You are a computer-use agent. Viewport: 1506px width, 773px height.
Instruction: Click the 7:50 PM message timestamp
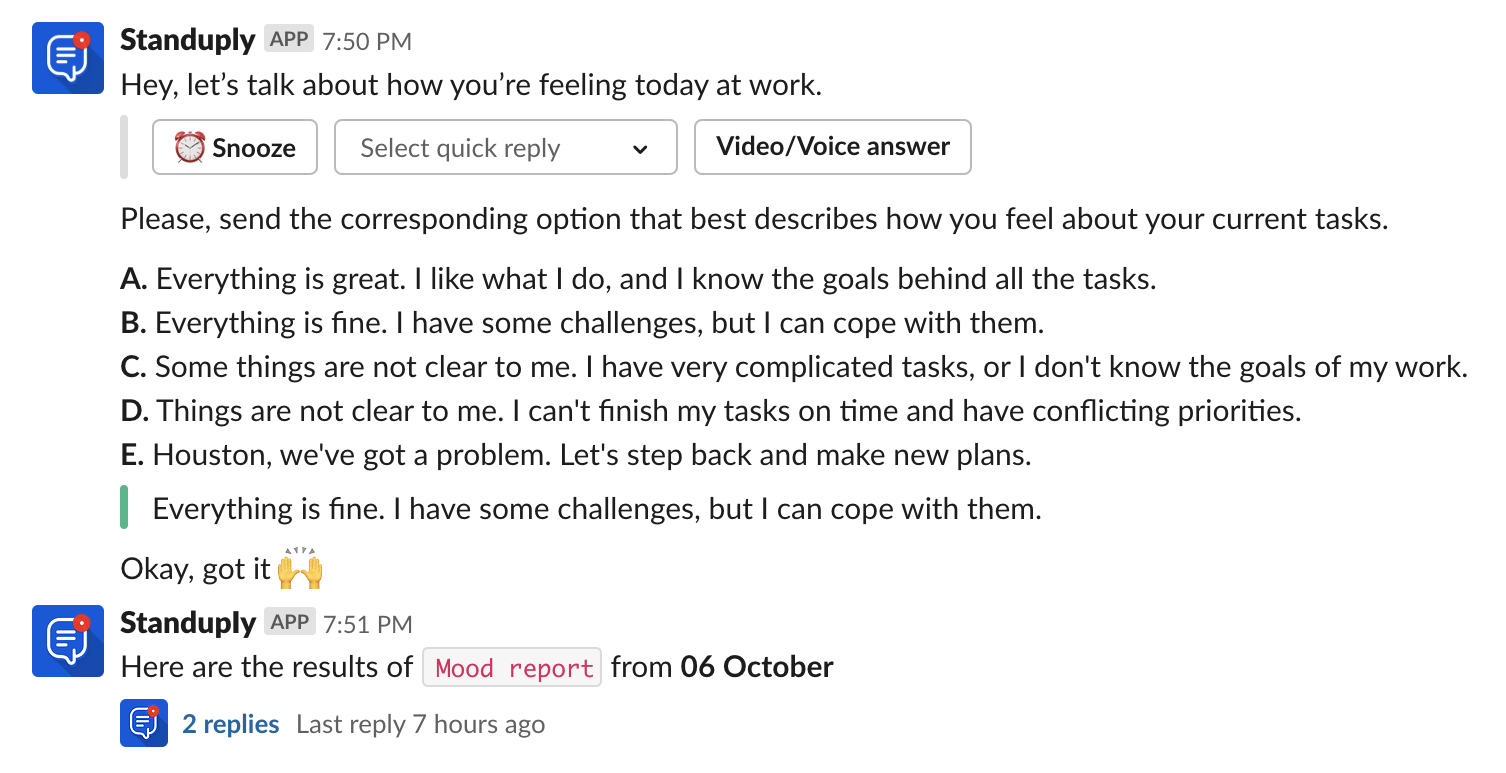coord(367,42)
